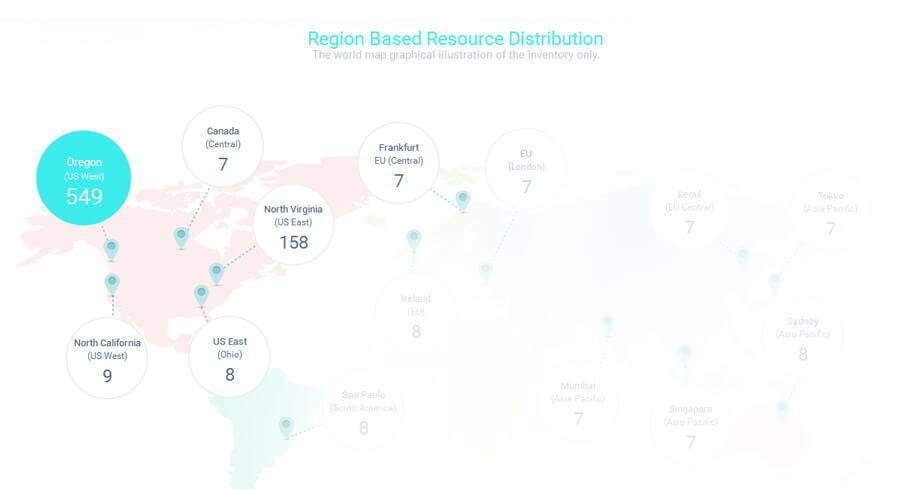Open the faded Singapore (Asia Pacific) bubble
The height and width of the screenshot is (490, 902).
point(690,424)
